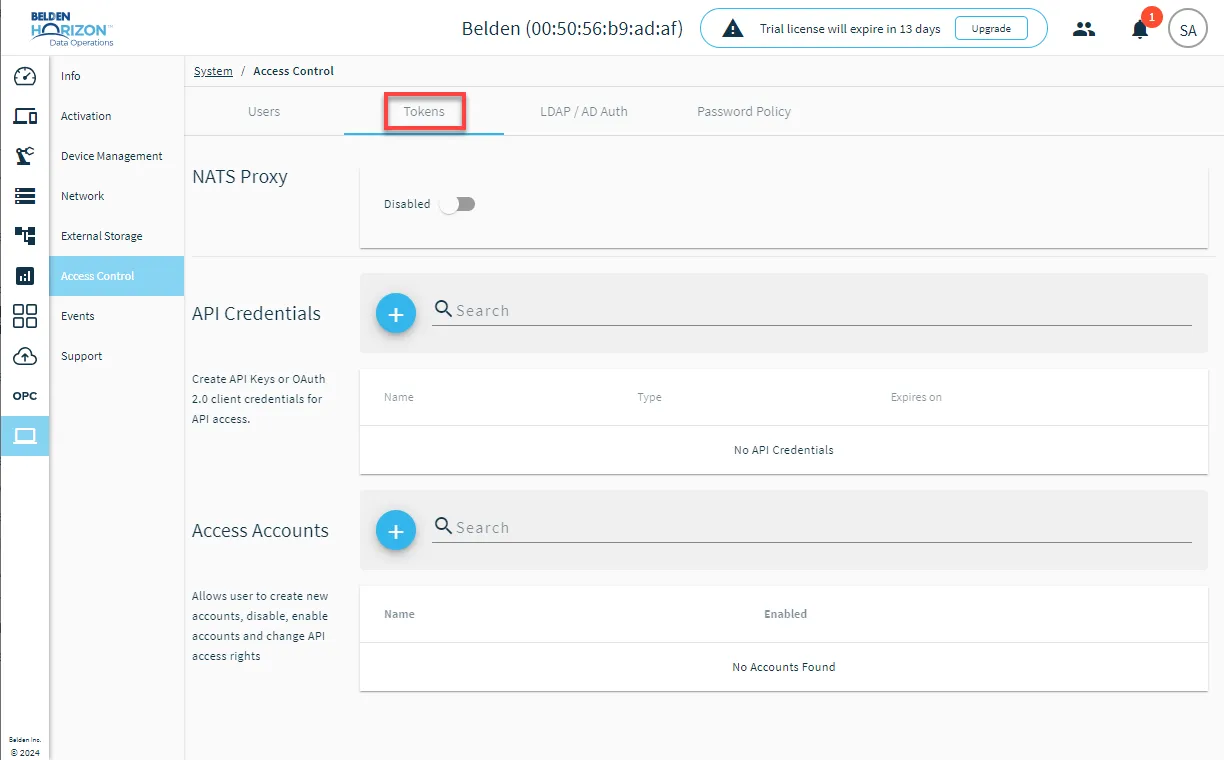Screen dimensions: 1224x760
Task: Click the Belden Horizon logo
Action: coord(72,29)
